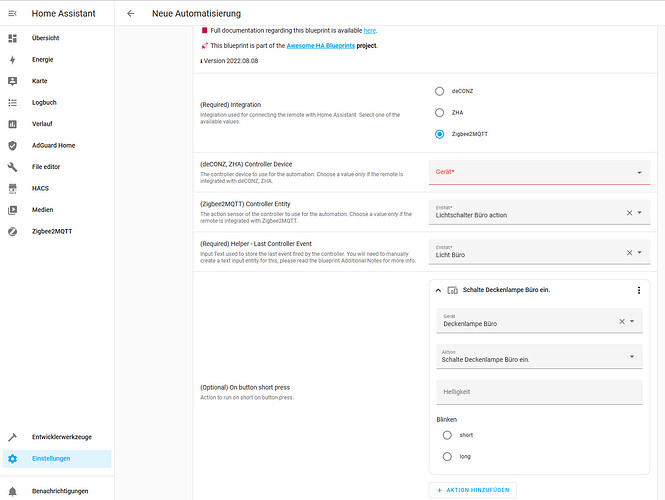Clear the Lichtschalter Büro action entity

[x=629, y=212]
